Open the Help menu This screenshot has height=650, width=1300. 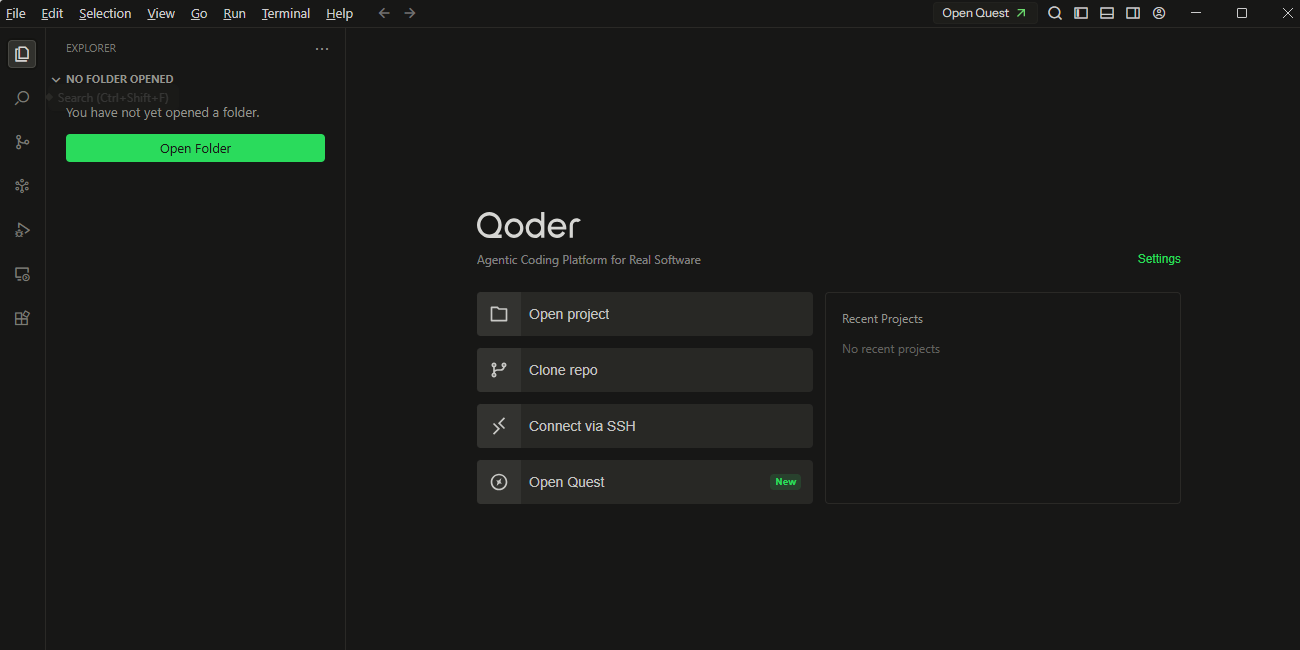point(340,13)
